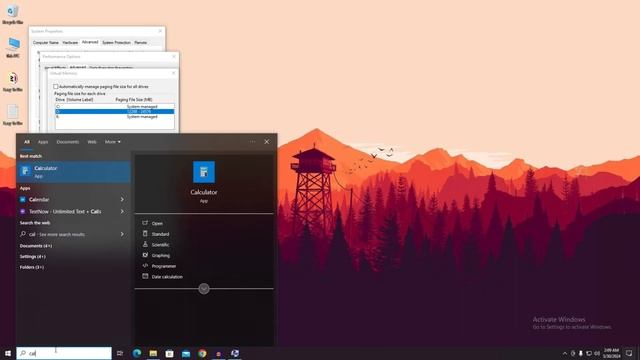Screen dimensions: 640x360
Task: Switch to the Apps search tab
Action: [43, 142]
